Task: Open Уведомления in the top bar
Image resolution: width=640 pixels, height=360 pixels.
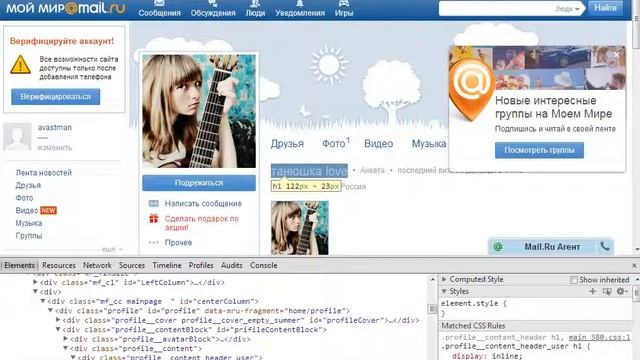Action: click(300, 9)
